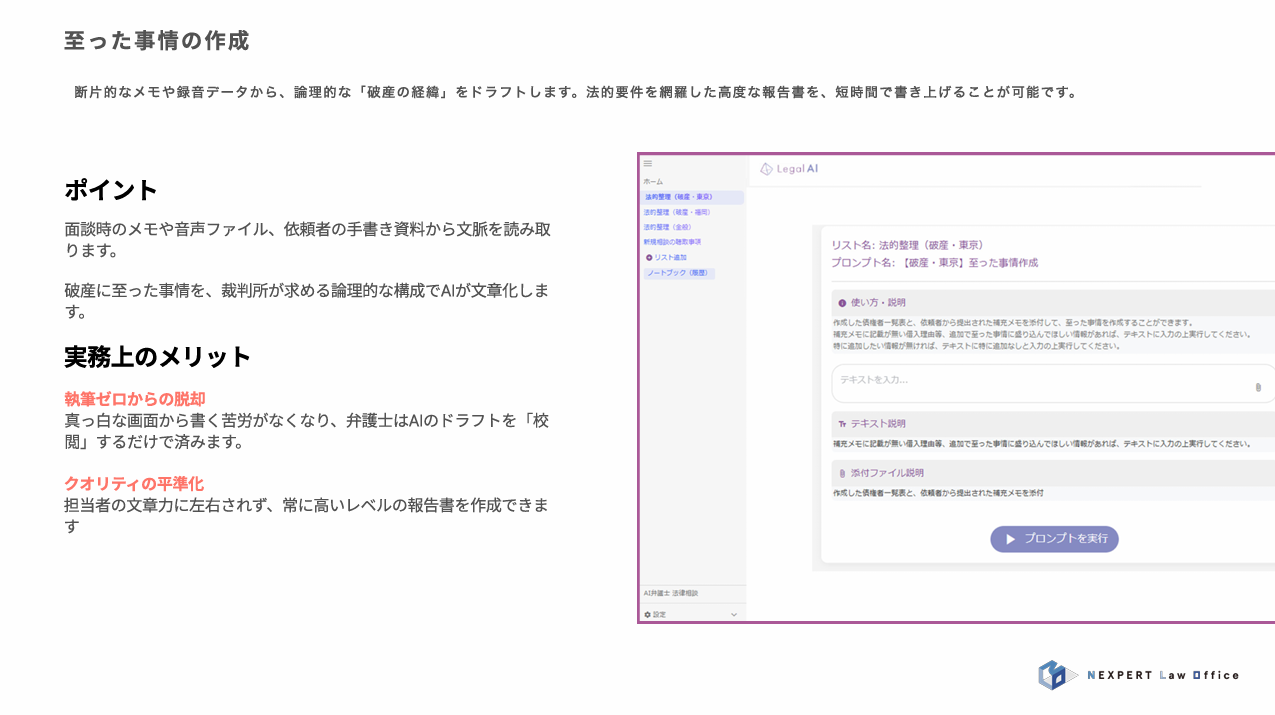
Task: Click the paperclip icon beside 添付ファイル説明
Action: pos(842,473)
